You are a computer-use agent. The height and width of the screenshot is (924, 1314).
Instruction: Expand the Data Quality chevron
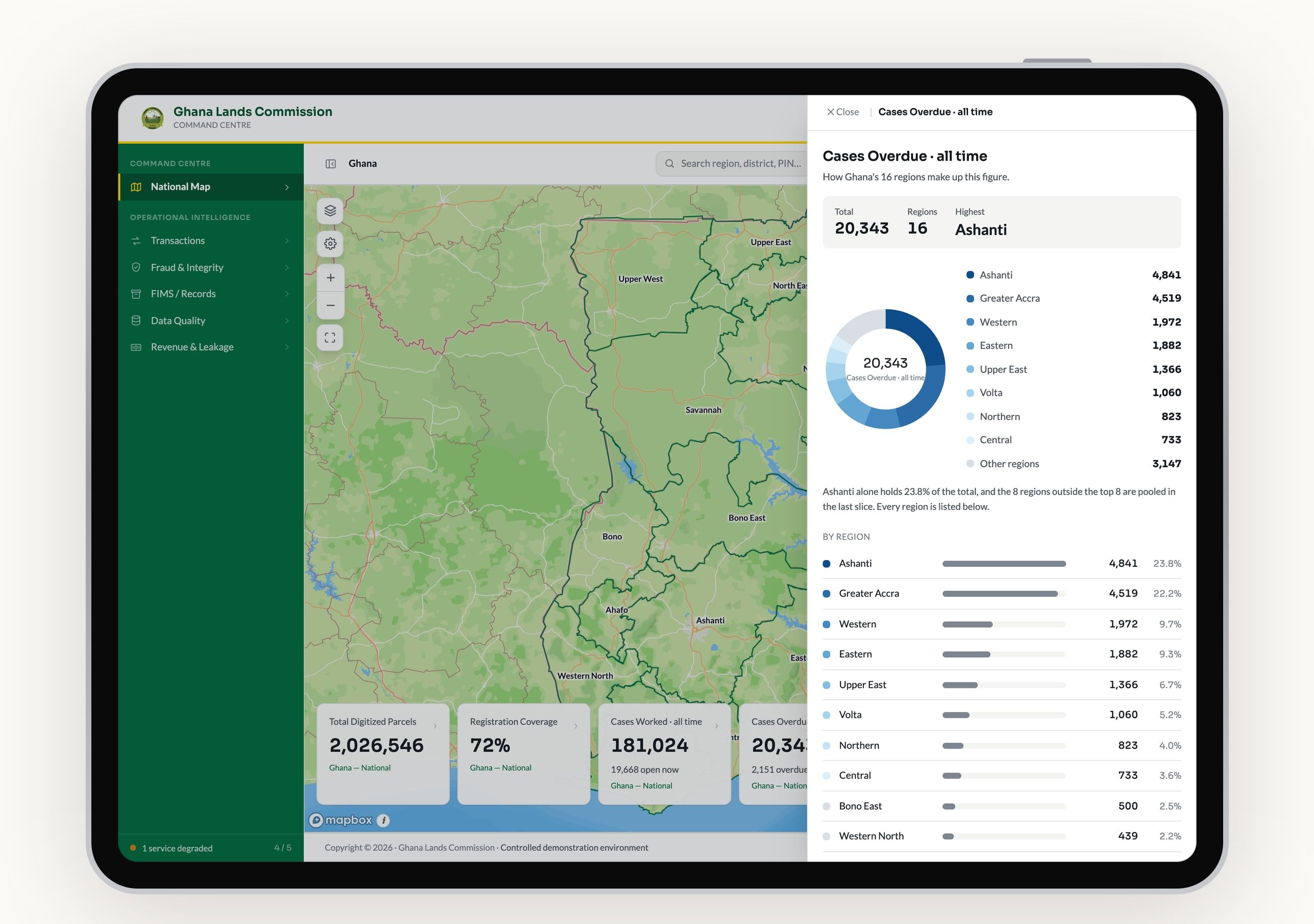287,321
